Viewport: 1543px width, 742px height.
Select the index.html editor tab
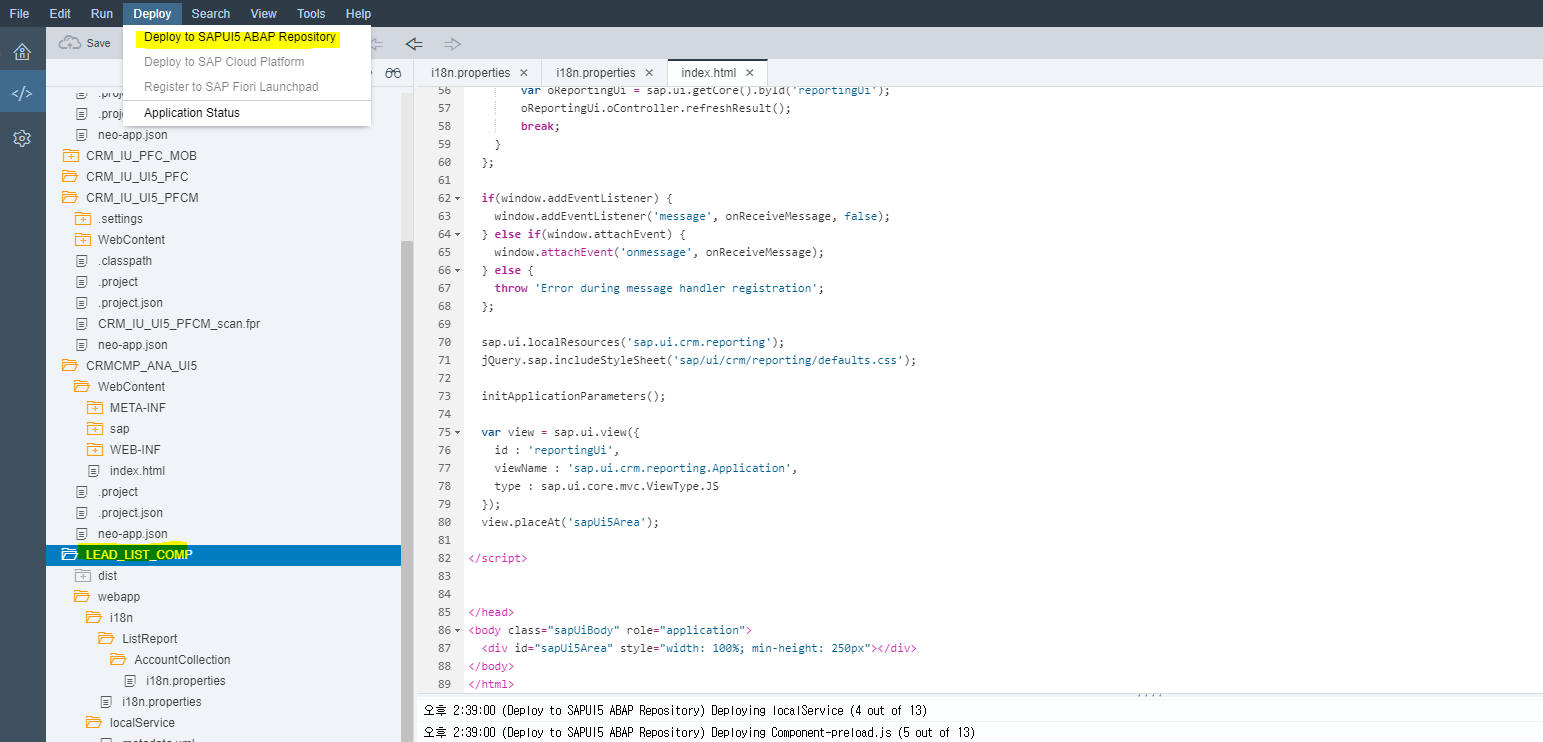(x=708, y=73)
